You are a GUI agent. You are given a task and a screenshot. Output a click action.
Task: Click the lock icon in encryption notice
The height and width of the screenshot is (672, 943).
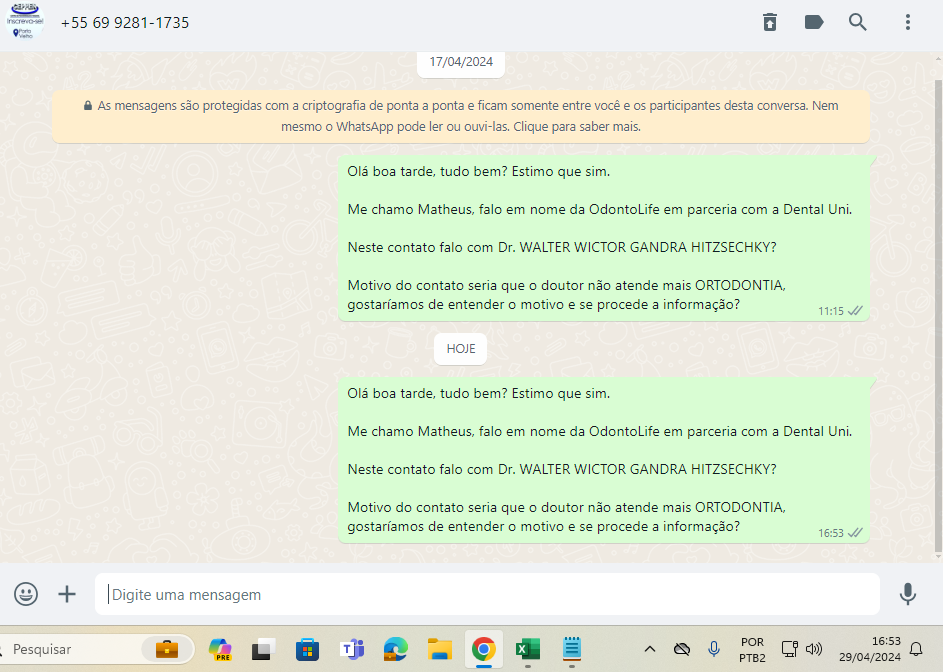tap(88, 106)
